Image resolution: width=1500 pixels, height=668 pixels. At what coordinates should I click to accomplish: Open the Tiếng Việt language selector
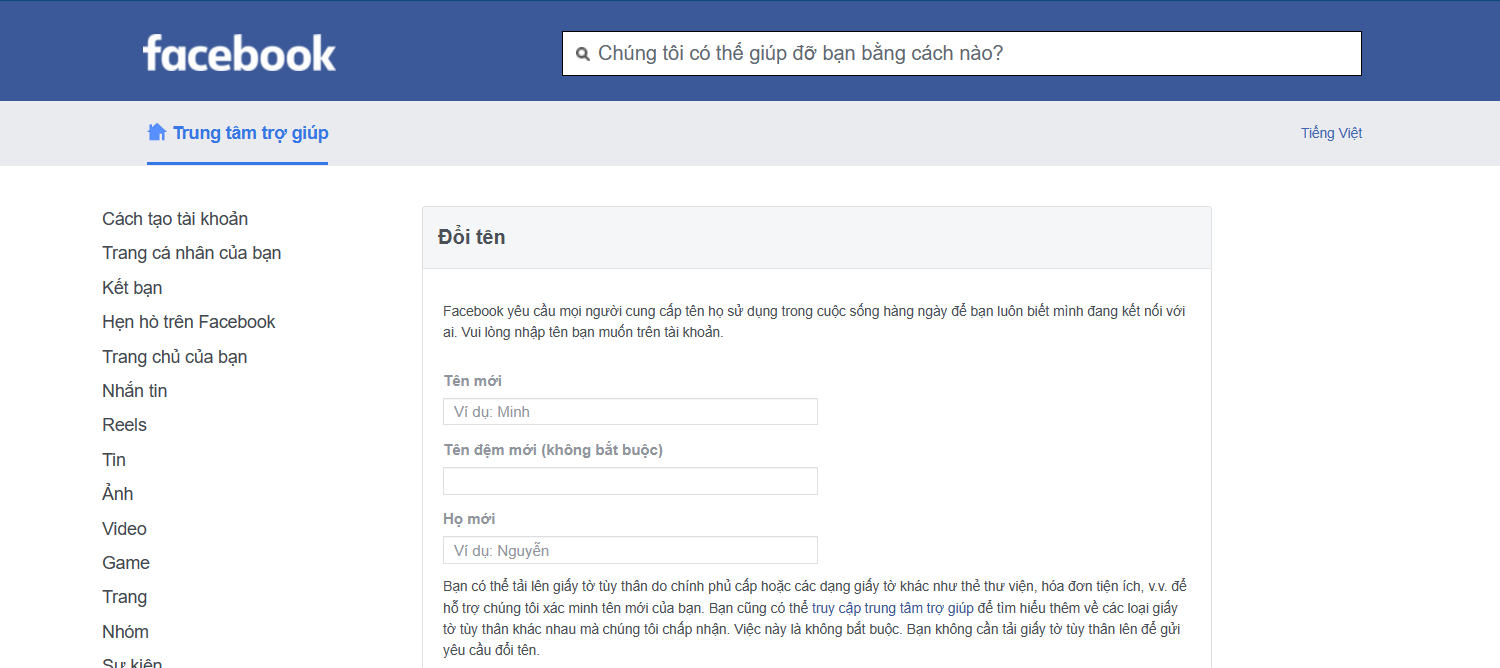(x=1331, y=133)
